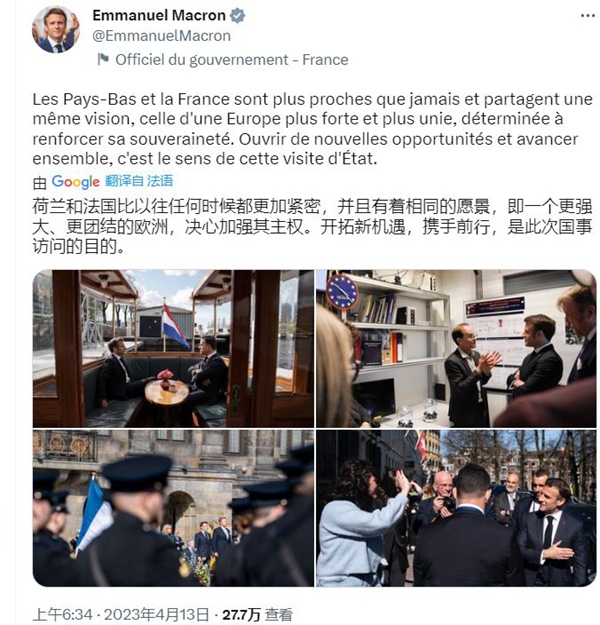This screenshot has width=600, height=625.
Task: Click the Dutch flag in boat photo
Action: tap(174, 325)
